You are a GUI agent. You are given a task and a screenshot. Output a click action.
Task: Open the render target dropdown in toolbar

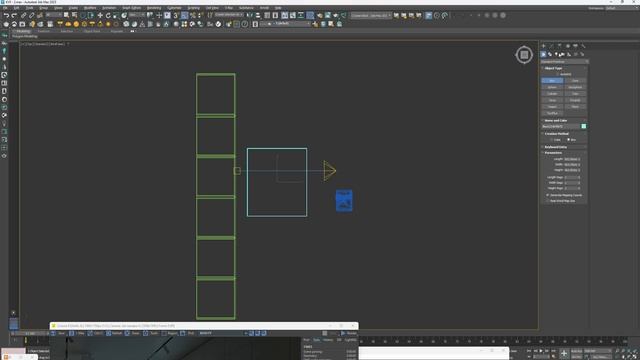[371, 16]
